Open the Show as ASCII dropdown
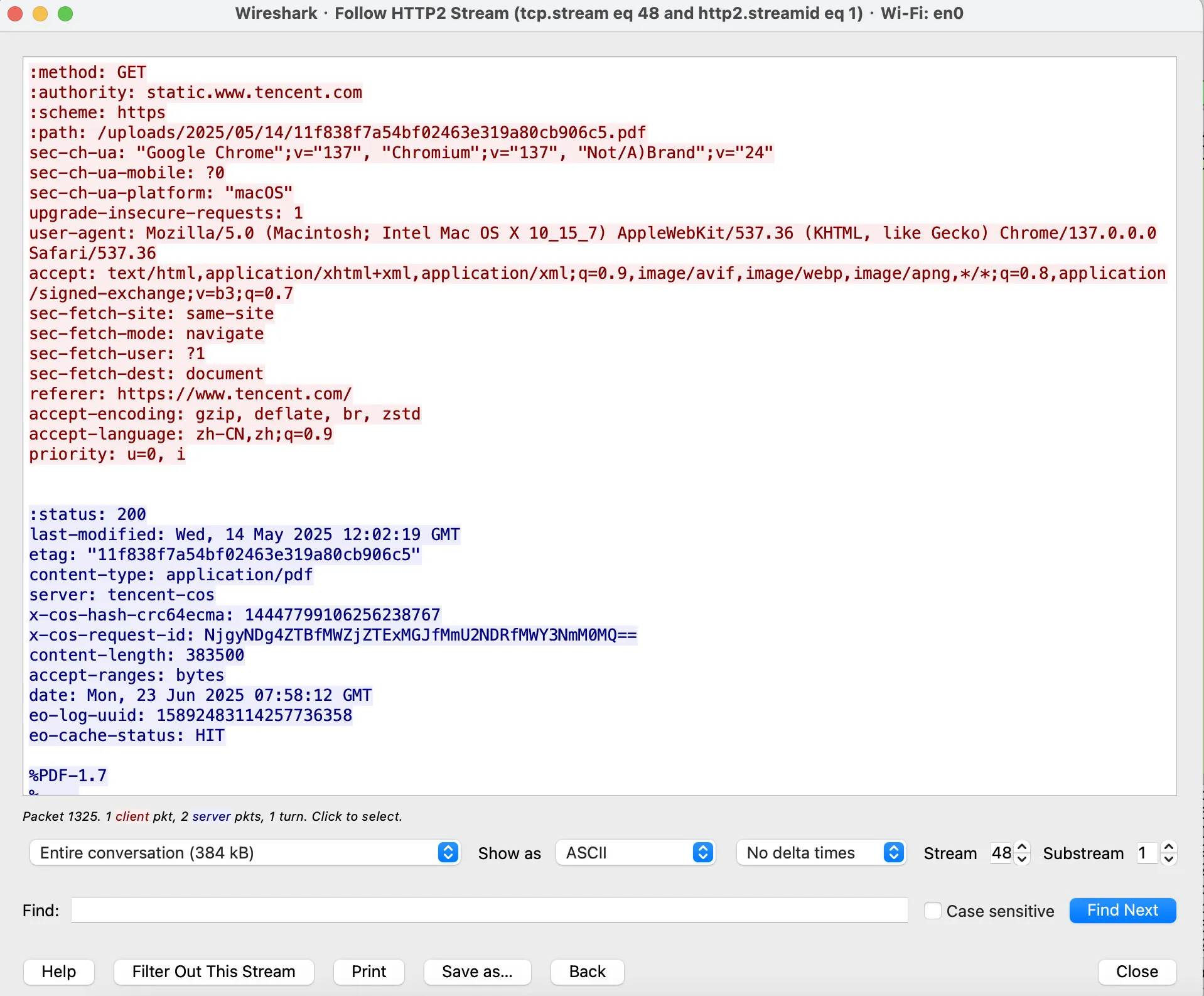 [635, 853]
